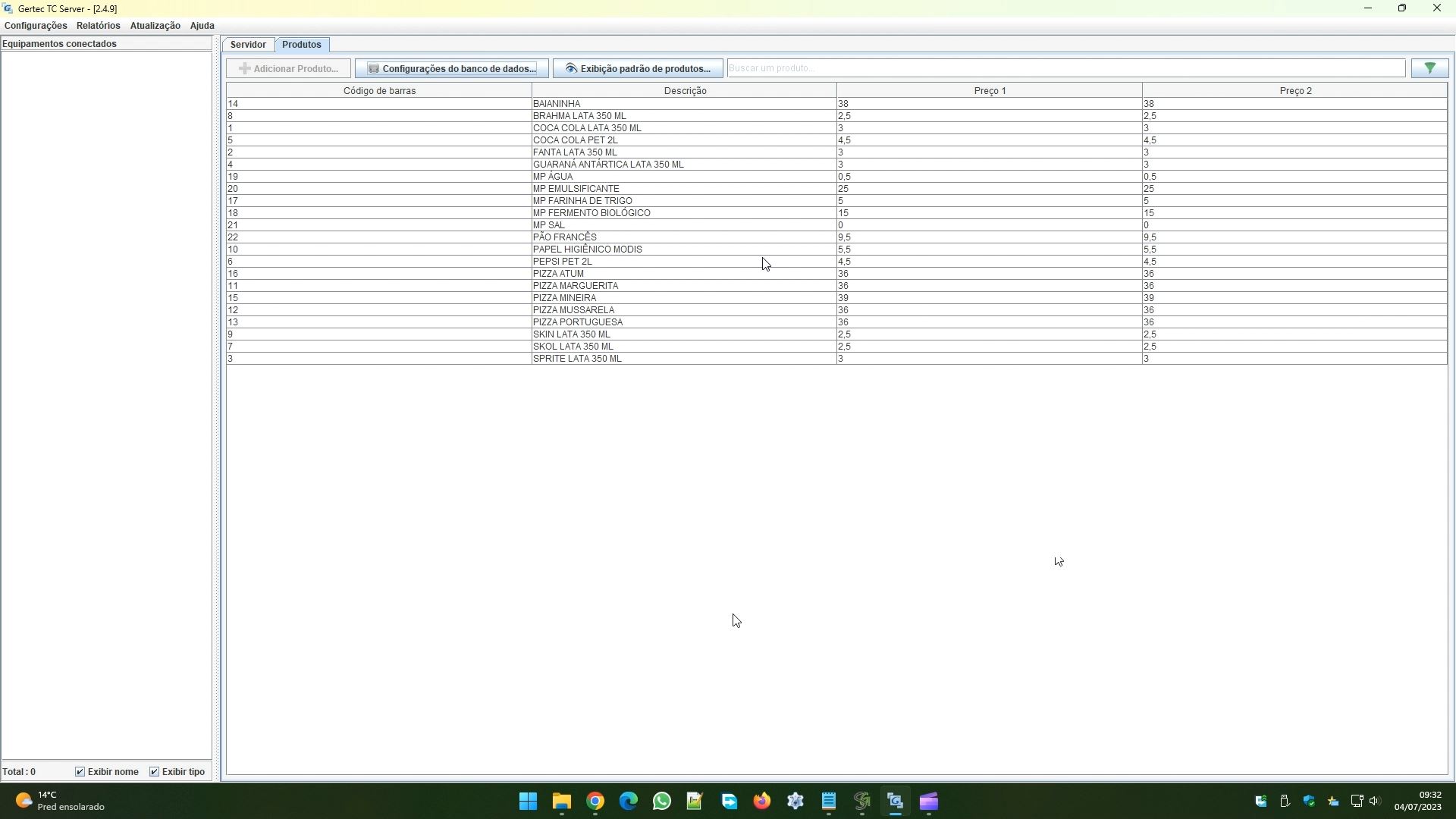Open Firefox from the taskbar
1456x819 pixels.
coord(762,802)
